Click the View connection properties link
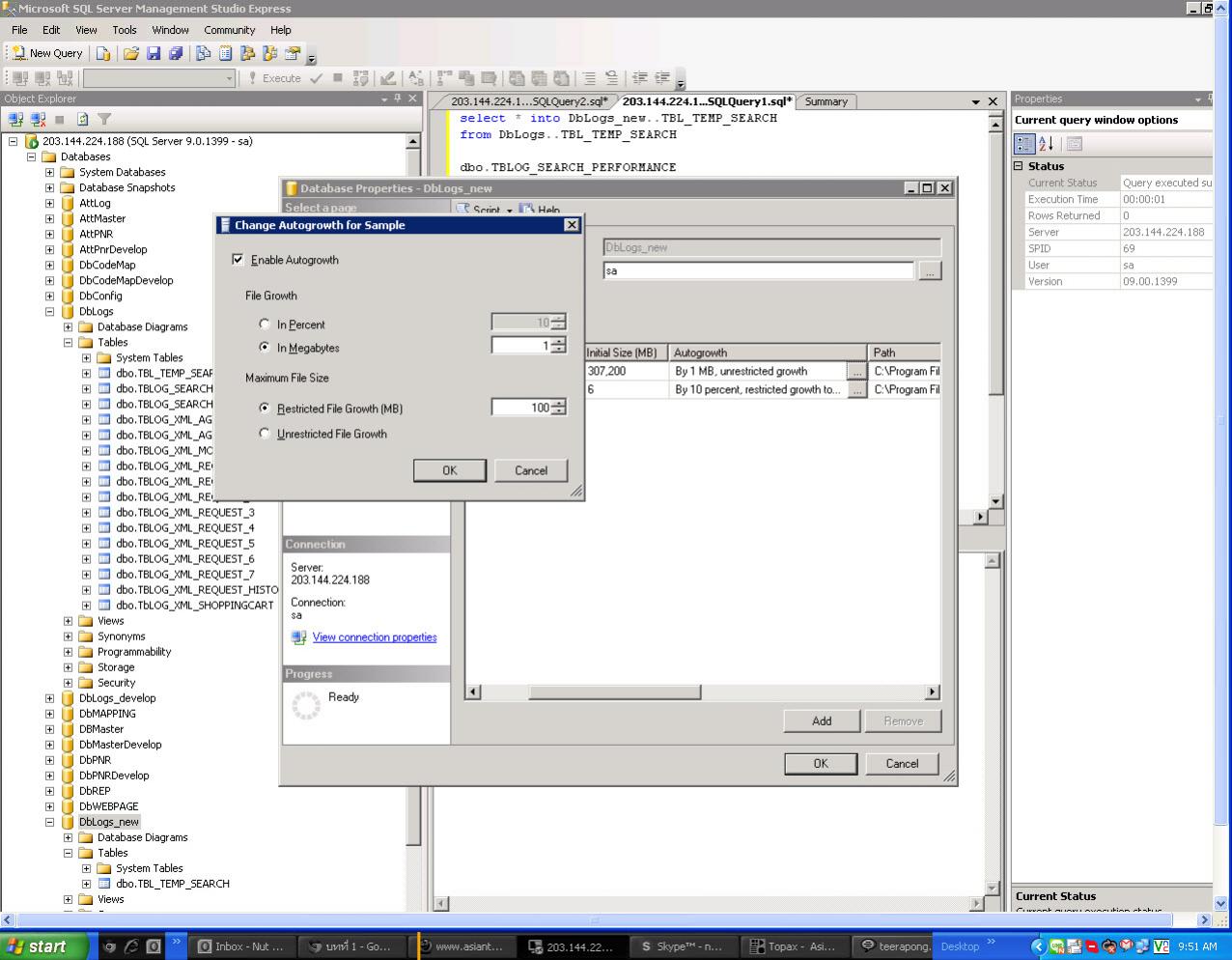 [375, 637]
